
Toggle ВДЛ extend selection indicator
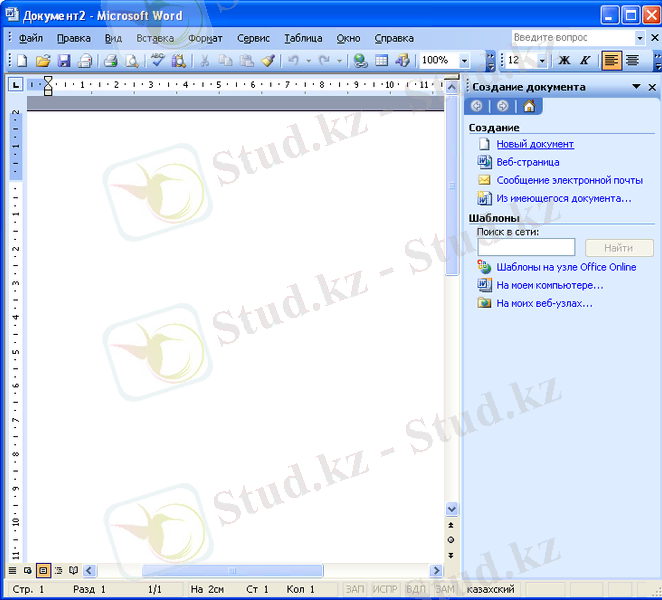(416, 589)
